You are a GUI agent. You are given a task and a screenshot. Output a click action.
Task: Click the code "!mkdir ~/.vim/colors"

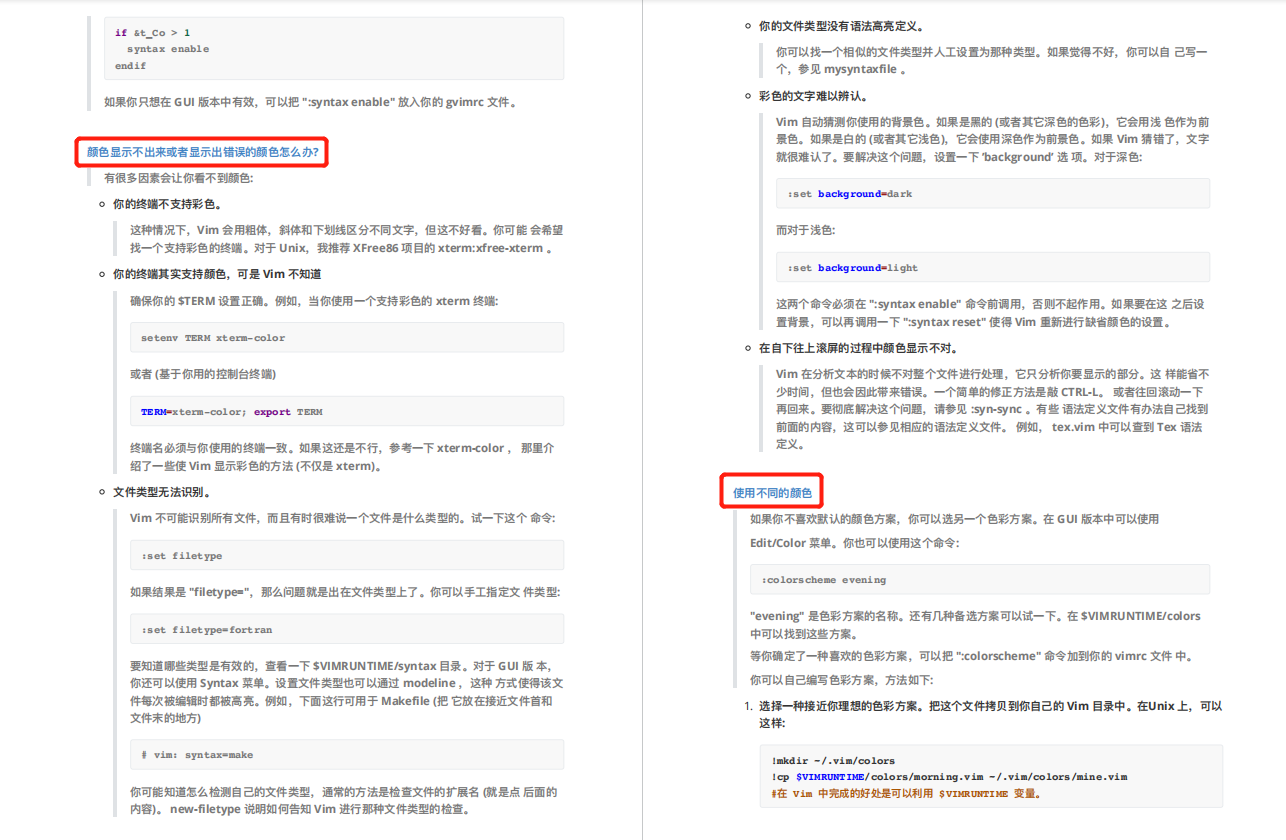(x=833, y=761)
